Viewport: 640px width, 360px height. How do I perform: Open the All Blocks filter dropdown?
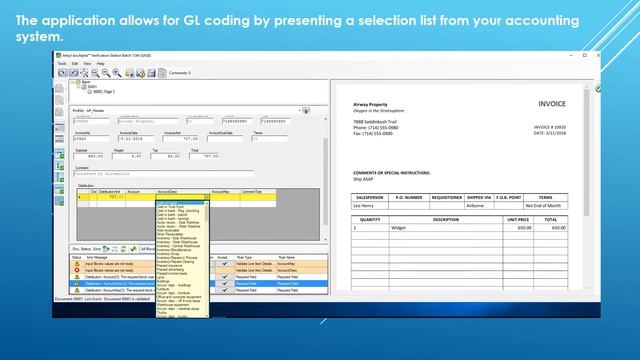(148, 249)
